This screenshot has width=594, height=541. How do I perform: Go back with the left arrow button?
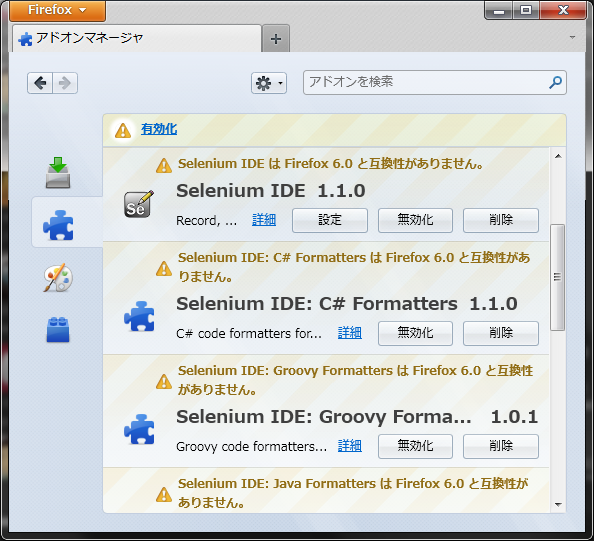[40, 83]
